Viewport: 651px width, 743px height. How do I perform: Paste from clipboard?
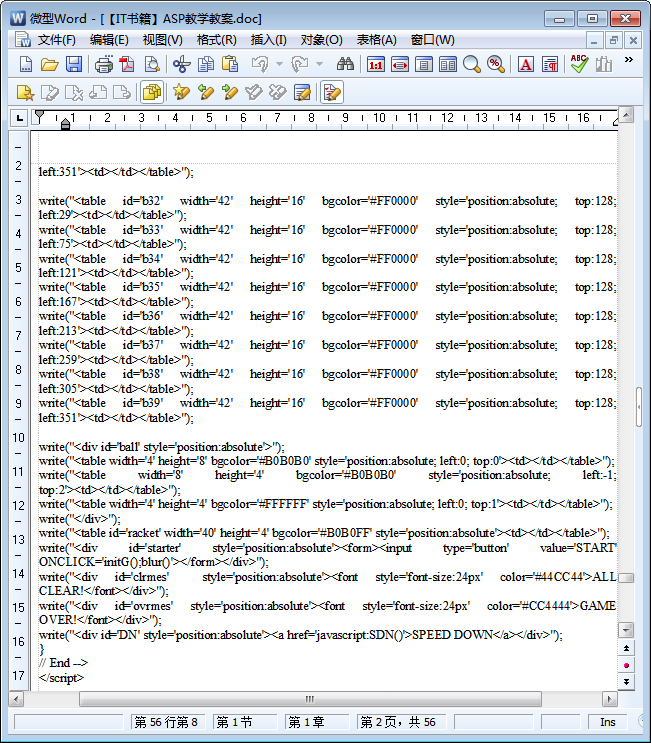click(x=230, y=64)
